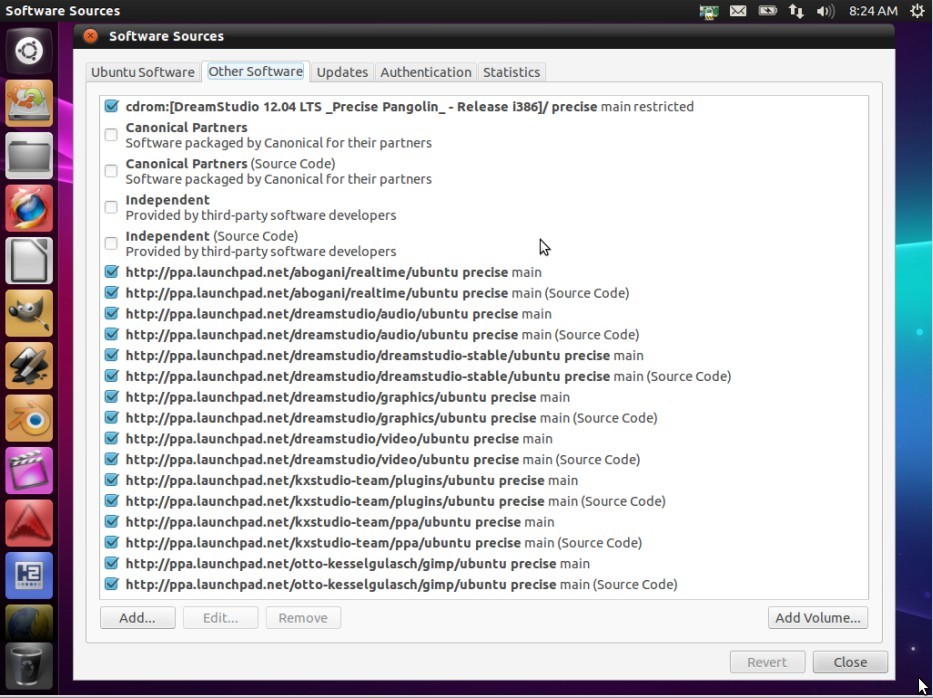
Task: Click the Add... button
Action: click(x=137, y=618)
